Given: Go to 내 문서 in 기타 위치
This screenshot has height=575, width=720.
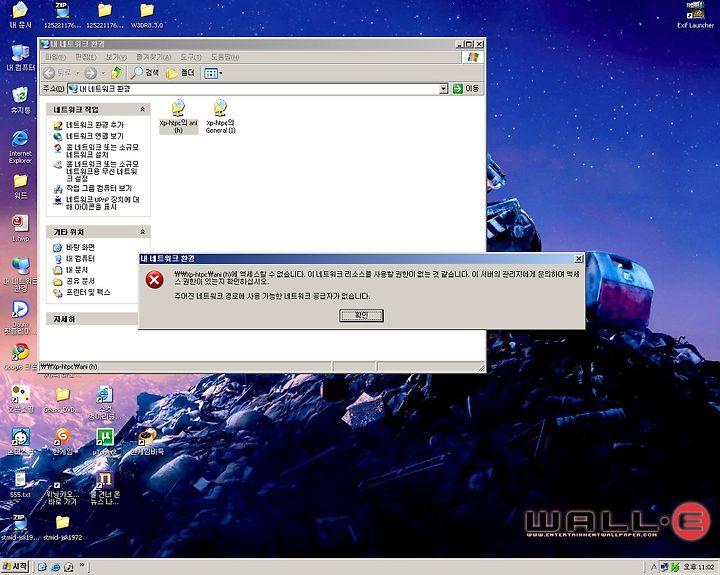Looking at the screenshot, I should [77, 270].
